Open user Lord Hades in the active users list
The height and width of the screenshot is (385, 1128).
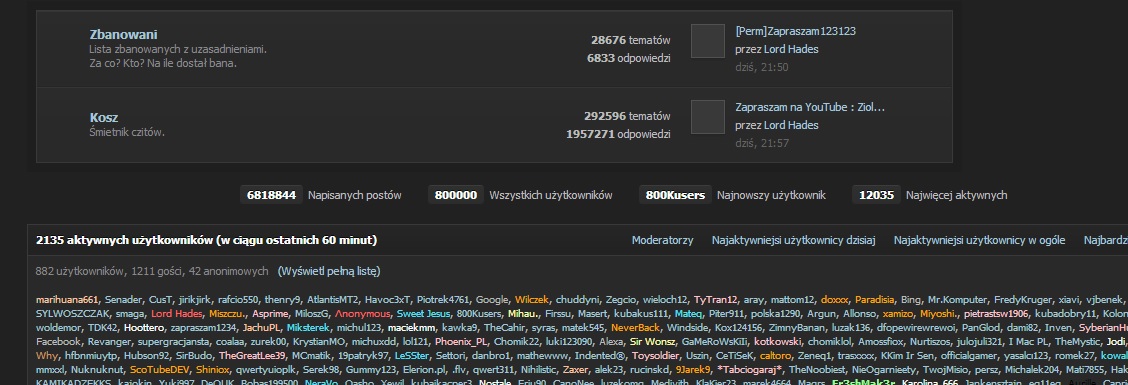coord(176,314)
